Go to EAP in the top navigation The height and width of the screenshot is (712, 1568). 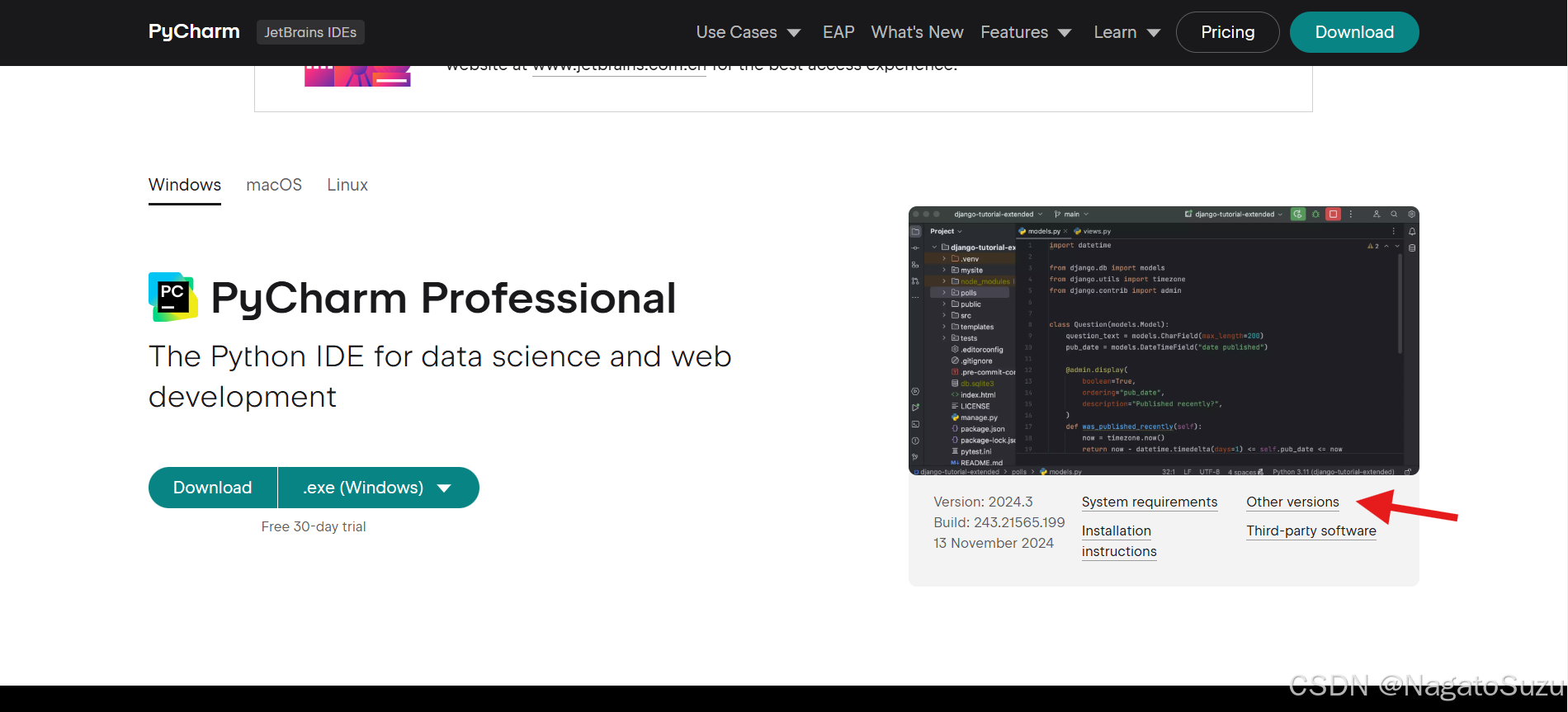click(838, 32)
